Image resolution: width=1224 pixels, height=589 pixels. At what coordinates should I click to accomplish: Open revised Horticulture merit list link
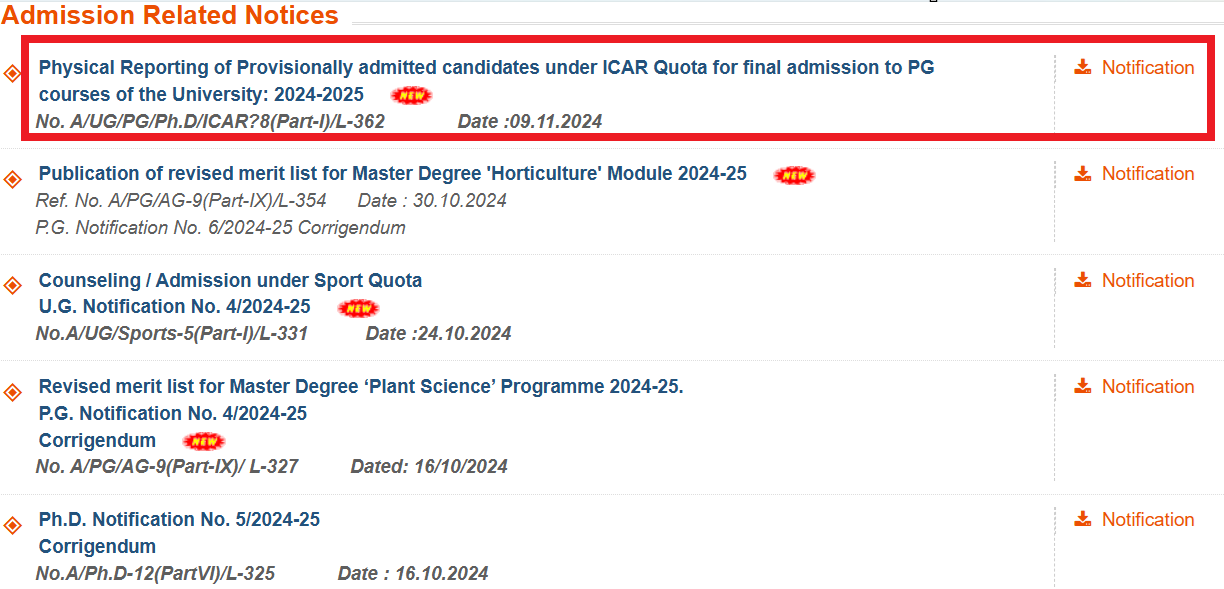[392, 174]
